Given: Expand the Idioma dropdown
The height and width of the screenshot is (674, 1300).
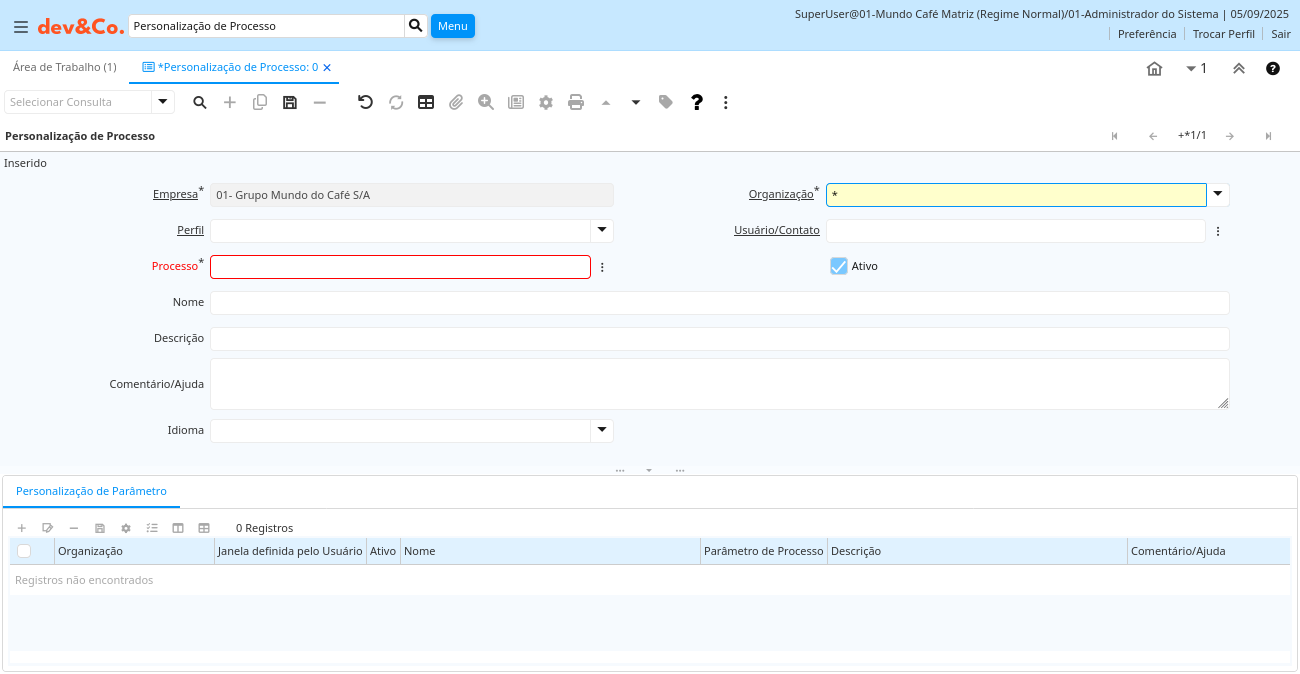Looking at the screenshot, I should point(602,430).
